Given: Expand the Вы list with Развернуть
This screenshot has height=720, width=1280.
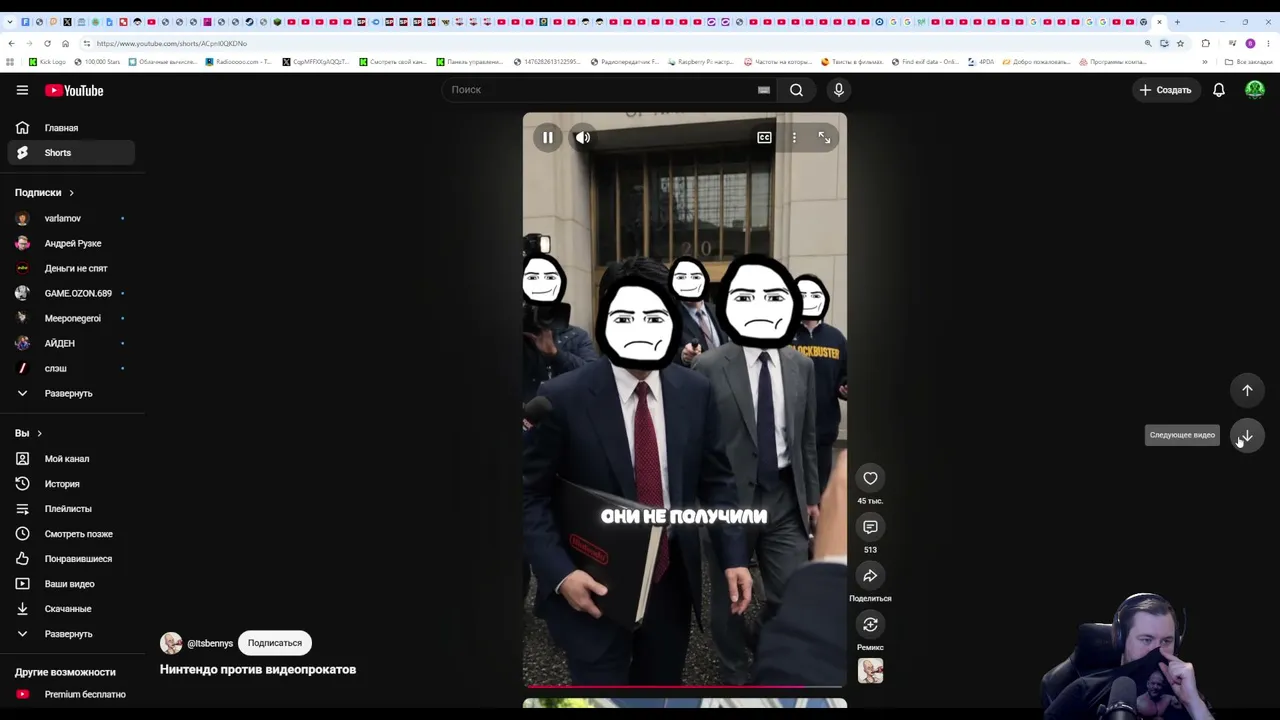Looking at the screenshot, I should (x=70, y=634).
